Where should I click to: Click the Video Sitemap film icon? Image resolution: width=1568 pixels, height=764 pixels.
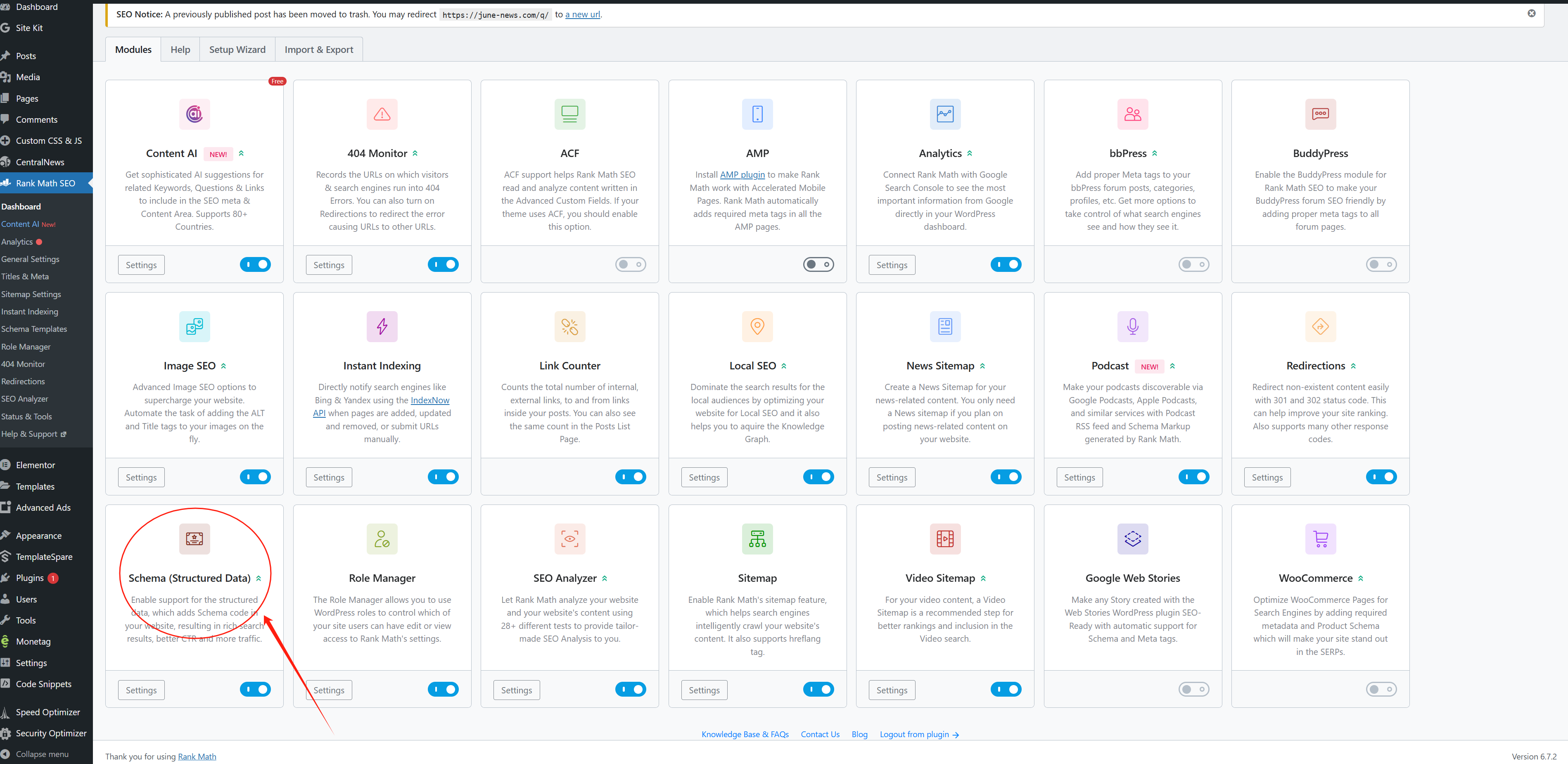tap(945, 538)
